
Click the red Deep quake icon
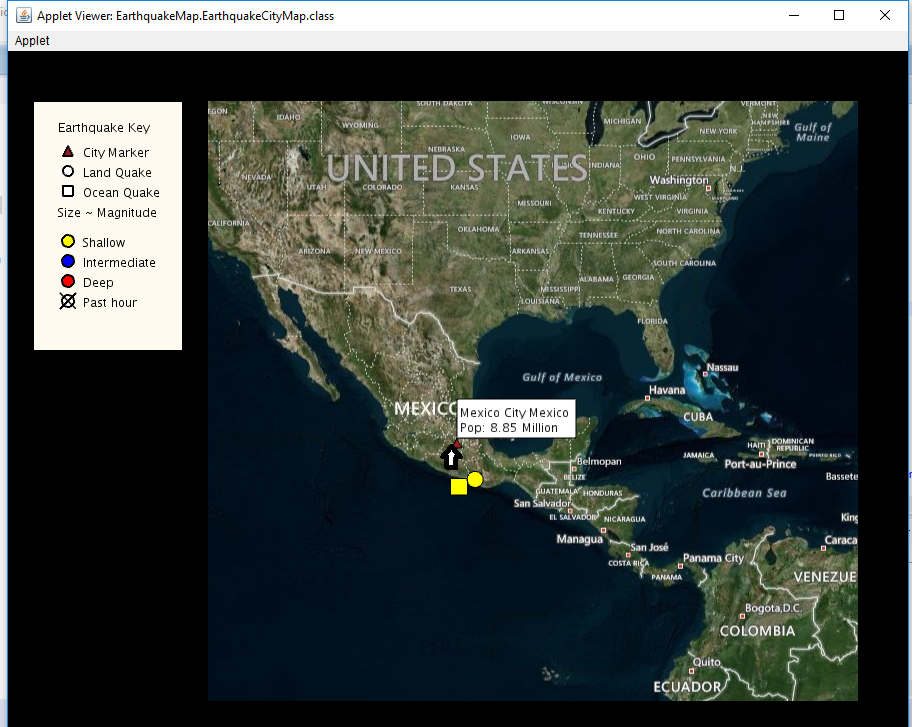click(66, 281)
